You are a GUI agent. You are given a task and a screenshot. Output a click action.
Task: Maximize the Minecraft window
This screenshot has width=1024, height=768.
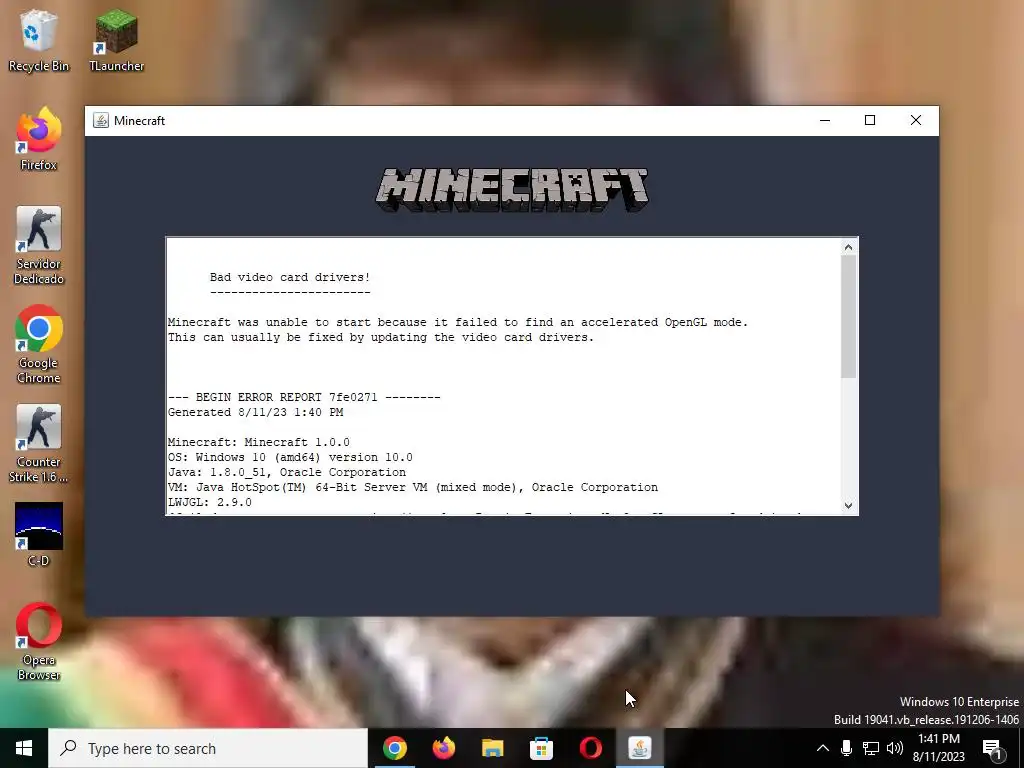(x=870, y=121)
